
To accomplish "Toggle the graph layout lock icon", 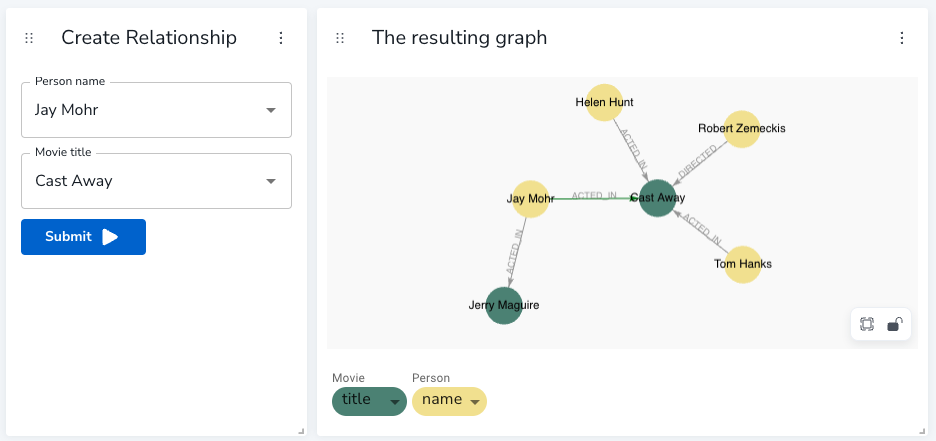I will (894, 324).
